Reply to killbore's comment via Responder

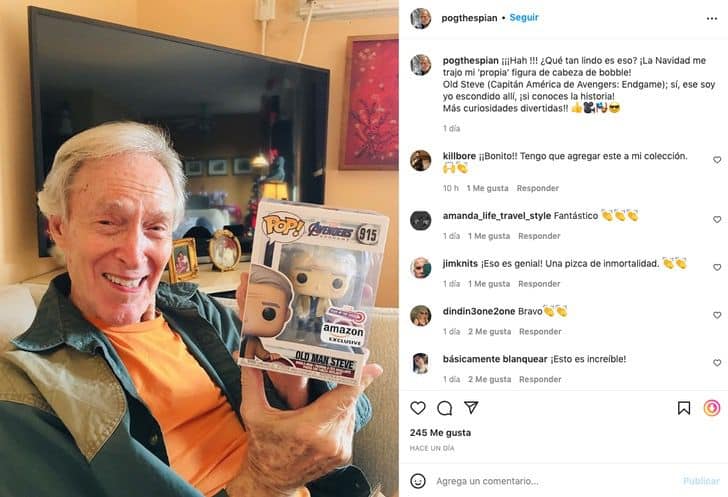(x=538, y=188)
